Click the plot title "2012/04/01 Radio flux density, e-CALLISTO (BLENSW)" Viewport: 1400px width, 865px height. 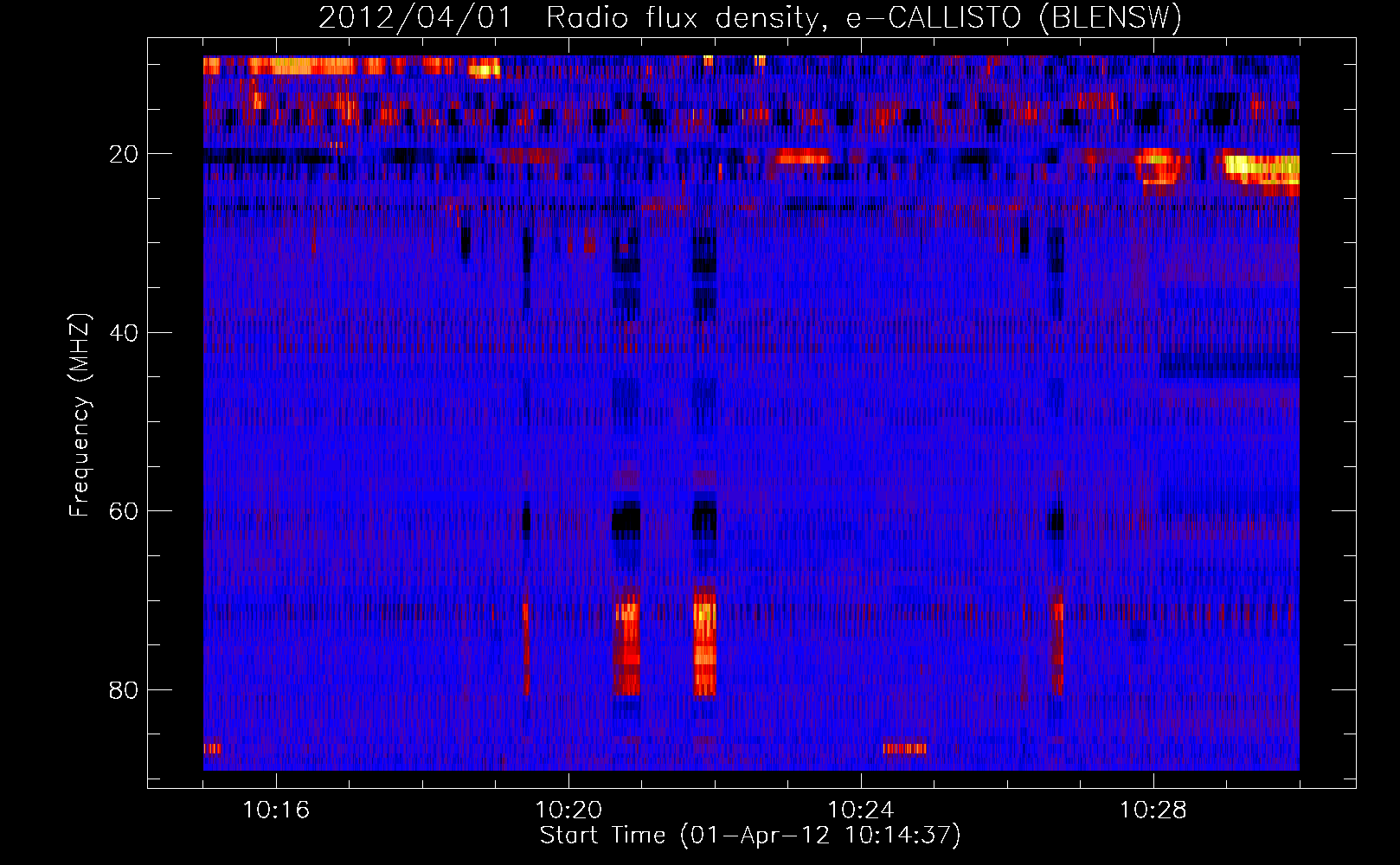[750, 17]
